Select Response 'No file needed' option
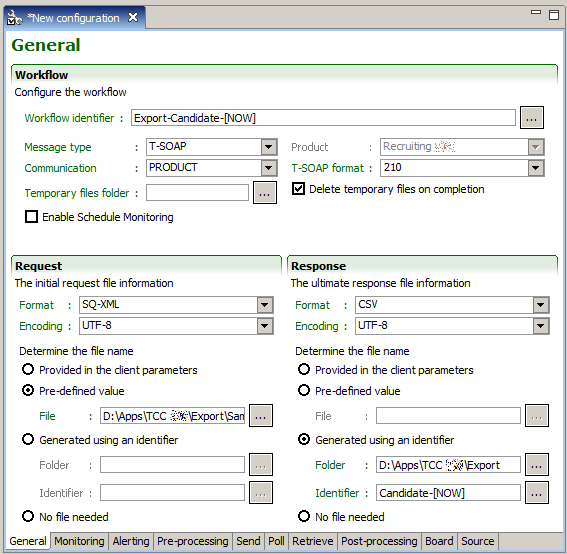The height and width of the screenshot is (554, 567). 304,516
